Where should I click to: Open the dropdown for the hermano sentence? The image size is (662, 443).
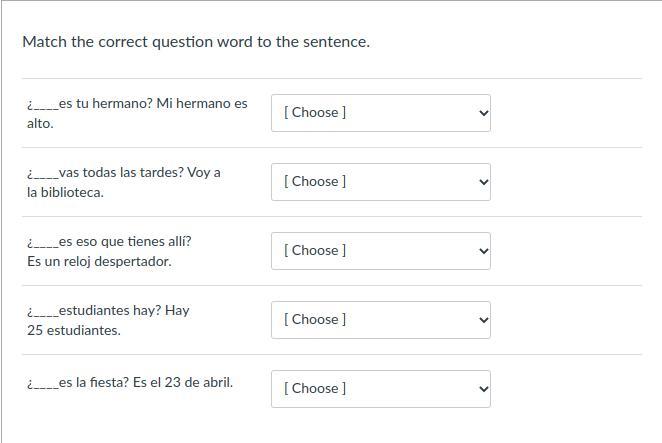[x=380, y=113]
